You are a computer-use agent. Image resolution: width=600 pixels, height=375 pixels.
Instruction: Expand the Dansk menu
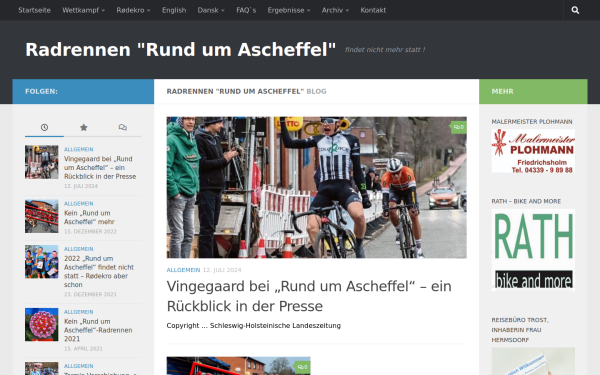[x=211, y=10]
